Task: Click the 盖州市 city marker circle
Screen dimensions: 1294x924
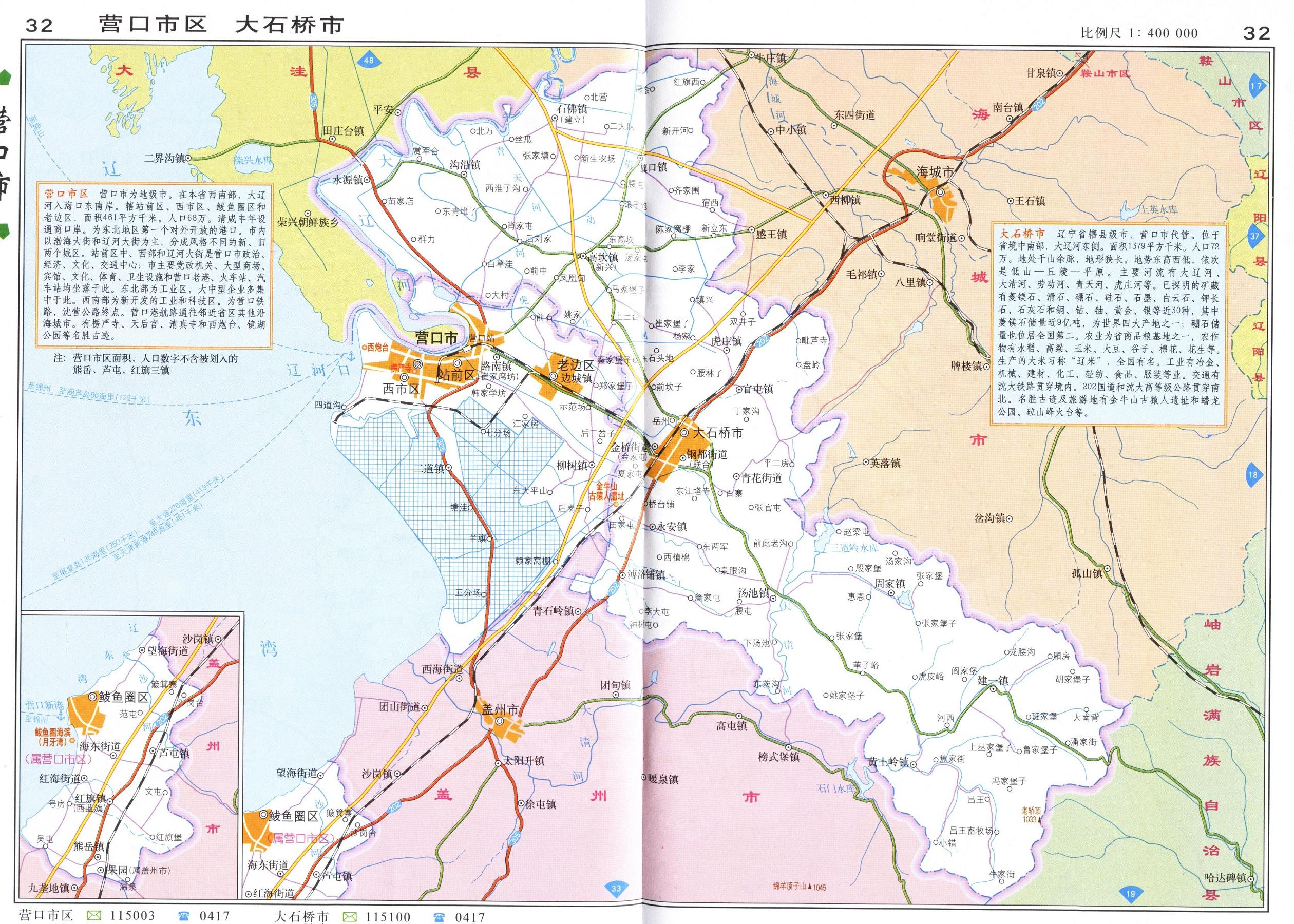Action: [499, 721]
